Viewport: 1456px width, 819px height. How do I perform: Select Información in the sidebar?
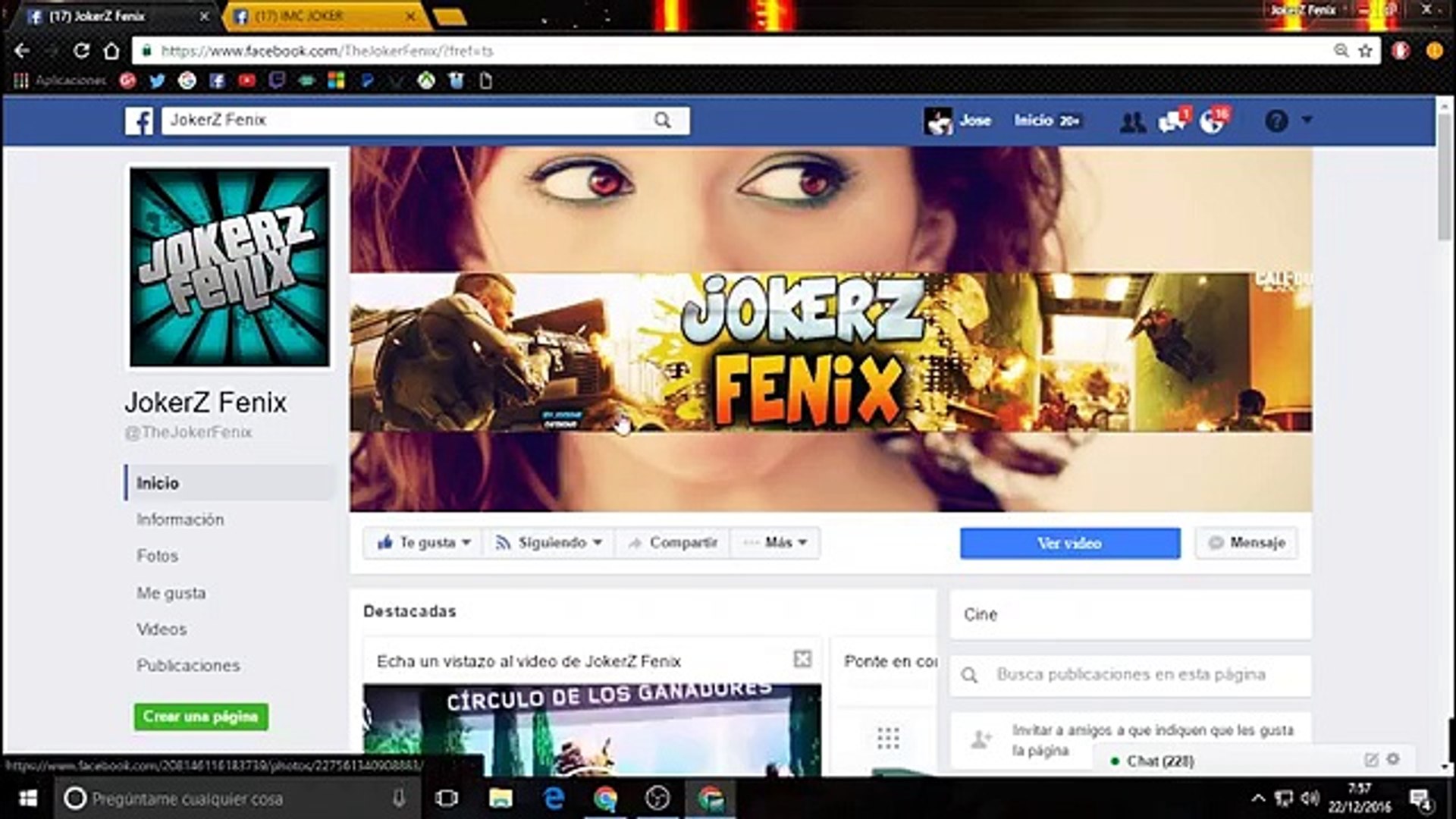180,519
